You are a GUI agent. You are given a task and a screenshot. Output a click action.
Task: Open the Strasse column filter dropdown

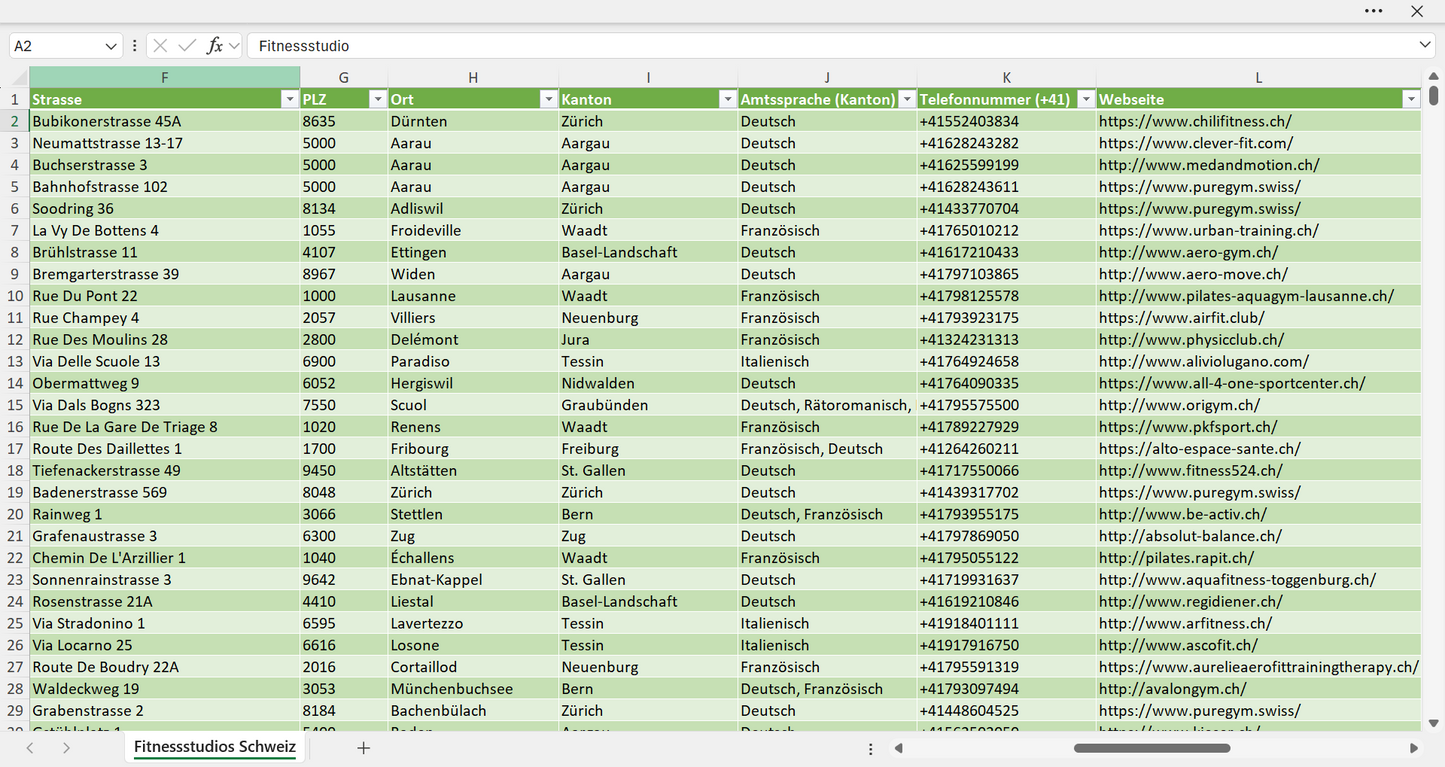(x=289, y=99)
